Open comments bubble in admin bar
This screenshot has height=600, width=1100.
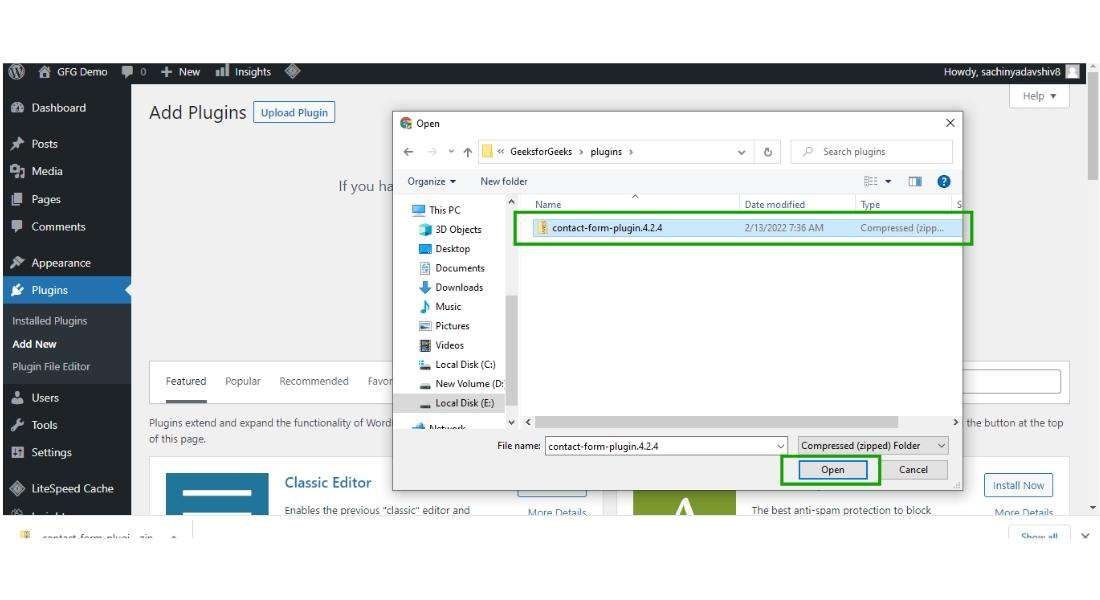133,72
